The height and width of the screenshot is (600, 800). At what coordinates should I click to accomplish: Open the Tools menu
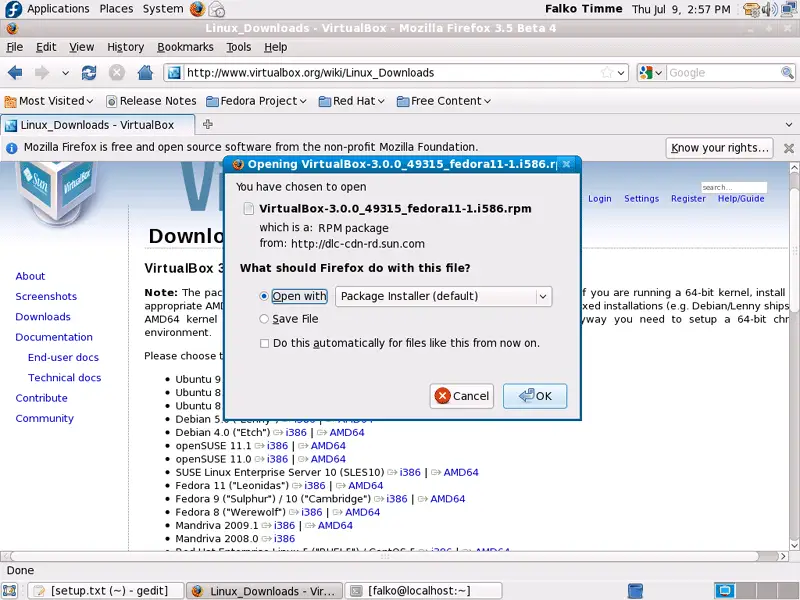(239, 47)
